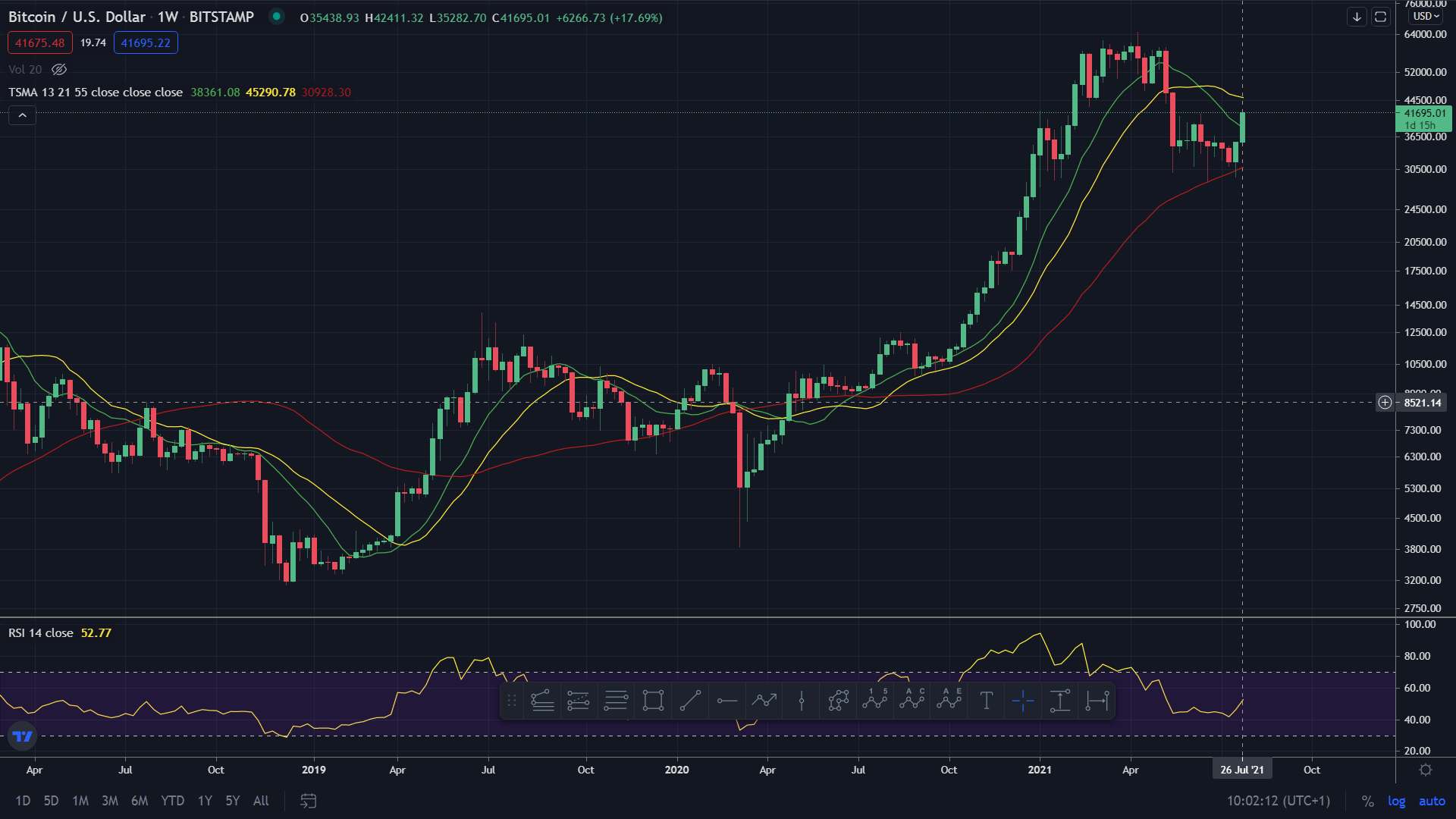Image resolution: width=1456 pixels, height=819 pixels.
Task: Select the price range measure tool
Action: [1060, 701]
